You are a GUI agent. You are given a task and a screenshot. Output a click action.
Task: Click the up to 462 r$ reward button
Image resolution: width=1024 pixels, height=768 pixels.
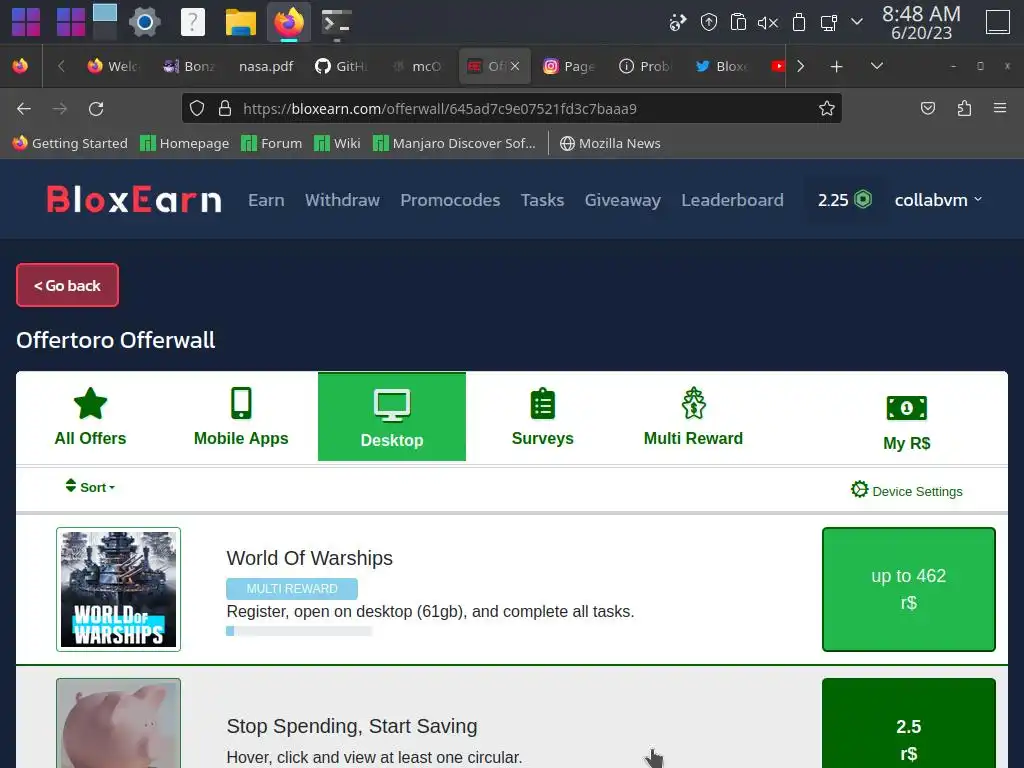(908, 589)
